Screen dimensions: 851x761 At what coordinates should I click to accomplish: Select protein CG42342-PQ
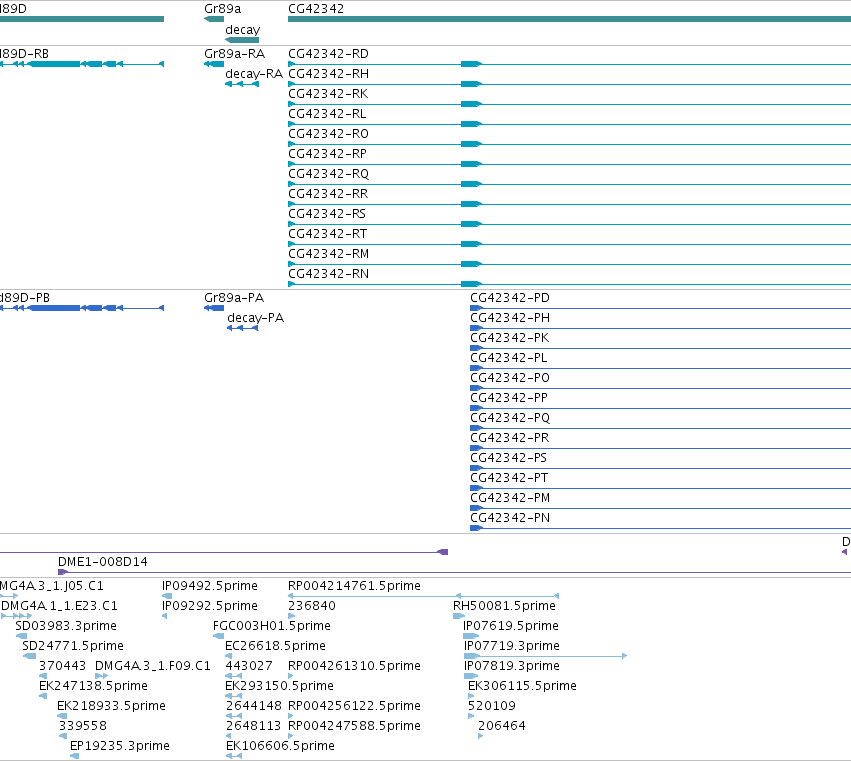[x=510, y=418]
